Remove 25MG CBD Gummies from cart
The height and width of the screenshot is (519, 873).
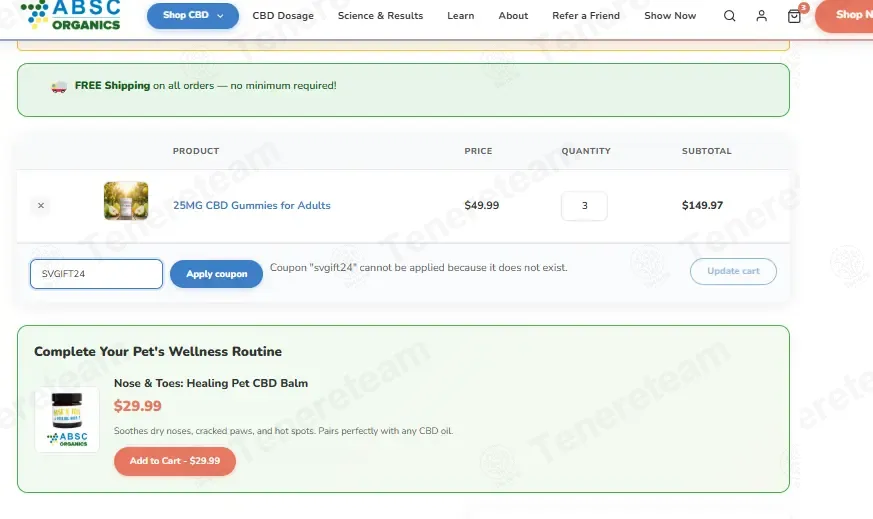pos(41,205)
